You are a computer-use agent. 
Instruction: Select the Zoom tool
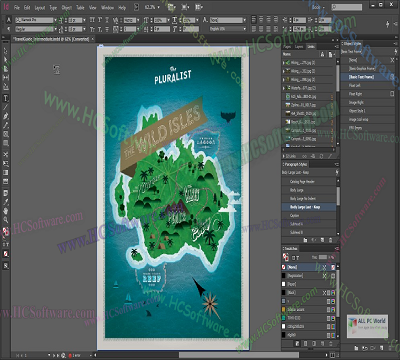point(6,220)
